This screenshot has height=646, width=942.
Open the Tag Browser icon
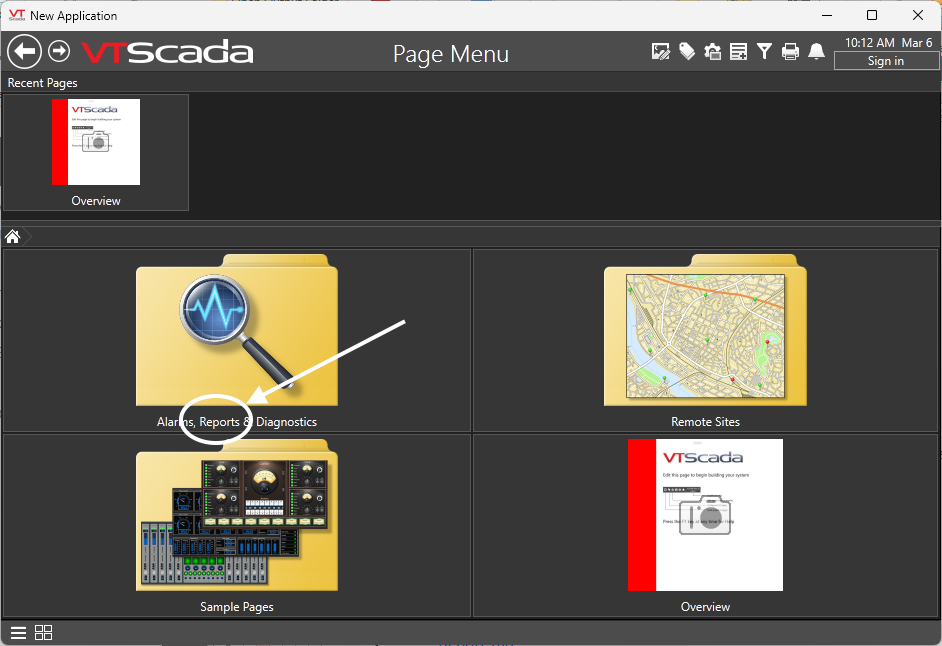coord(687,52)
